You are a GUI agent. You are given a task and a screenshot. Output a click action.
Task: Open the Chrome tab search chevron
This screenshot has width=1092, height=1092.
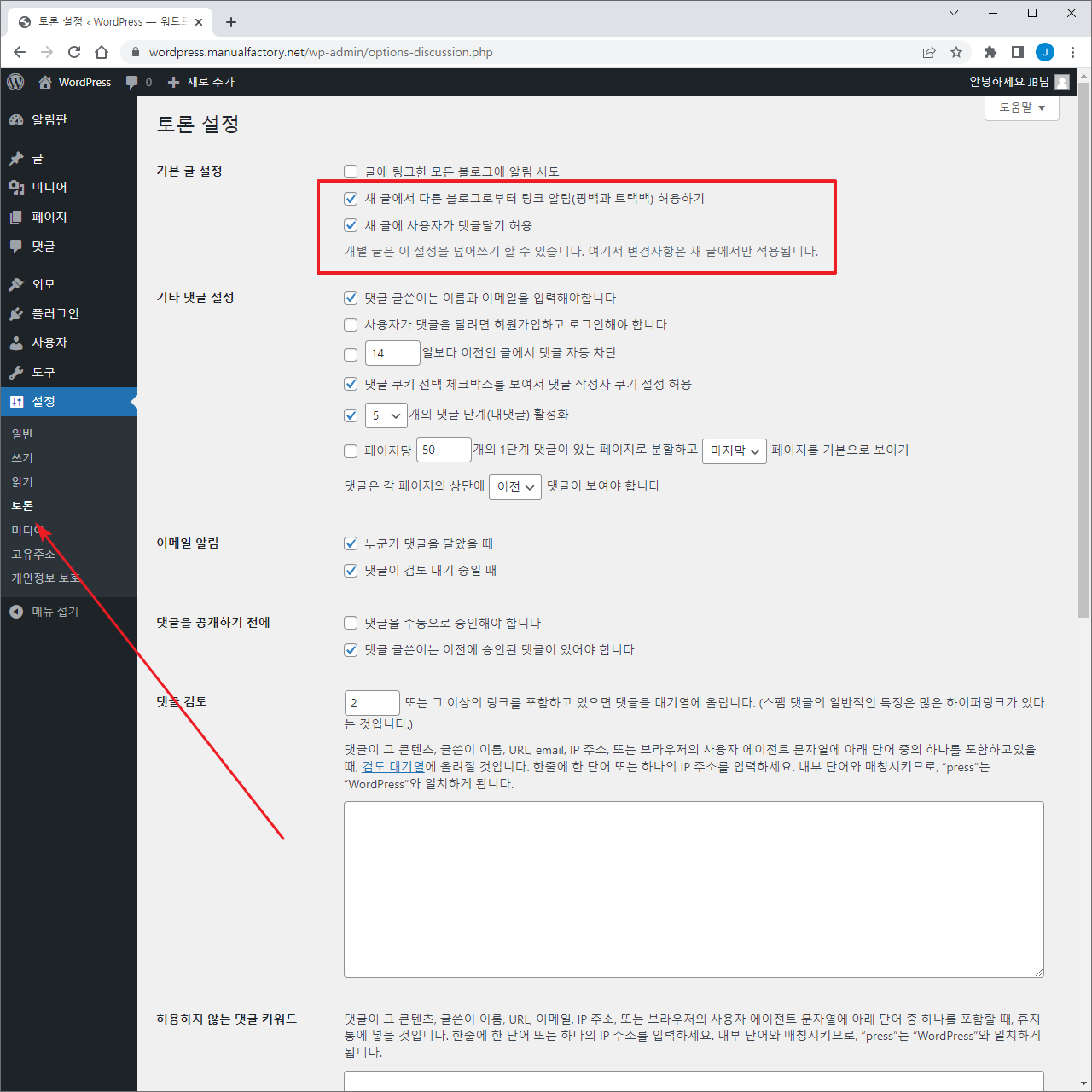[954, 13]
